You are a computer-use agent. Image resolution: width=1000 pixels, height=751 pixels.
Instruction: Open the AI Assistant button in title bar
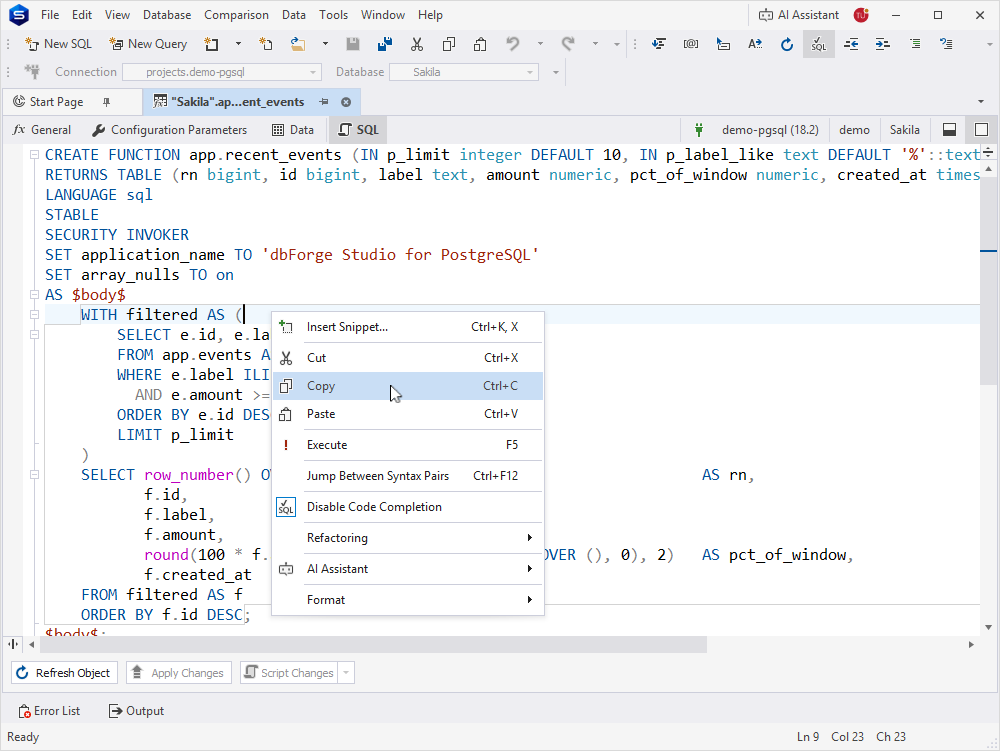pos(798,15)
